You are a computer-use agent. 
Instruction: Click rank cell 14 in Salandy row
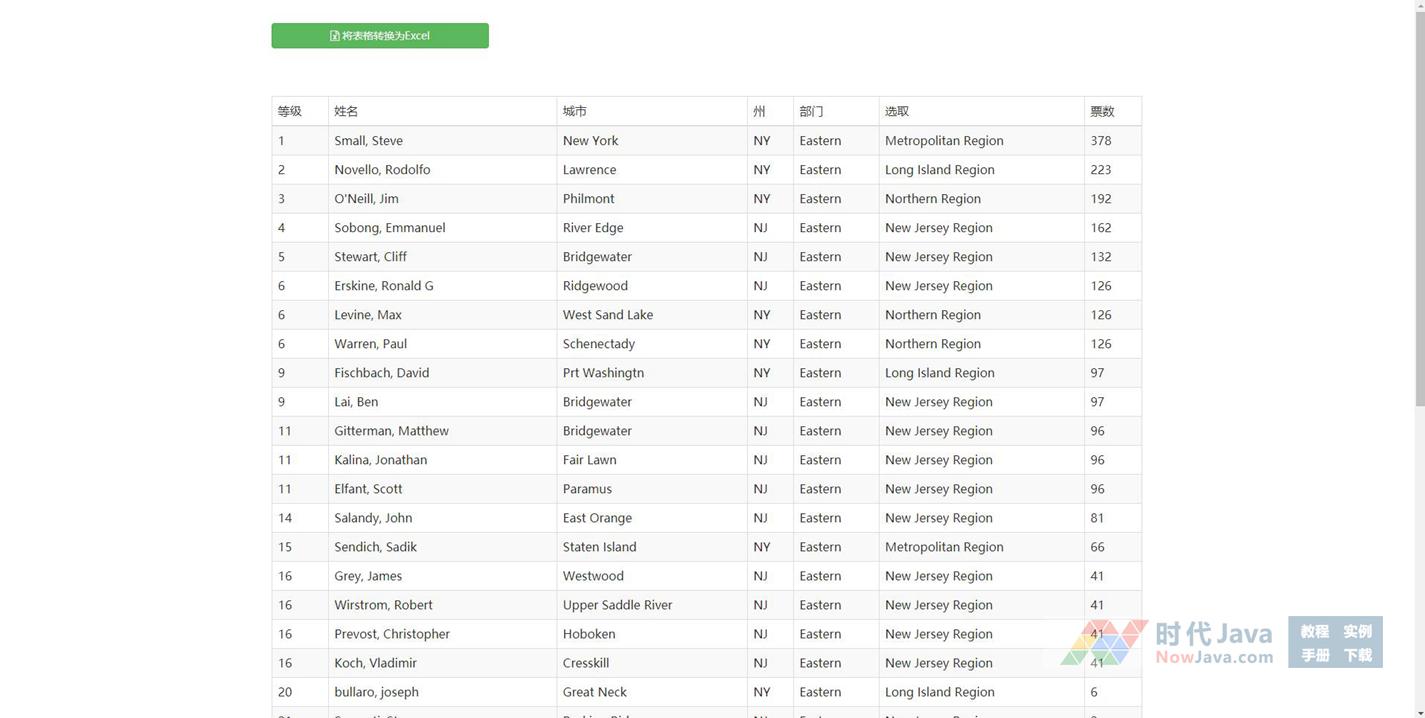tap(300, 518)
